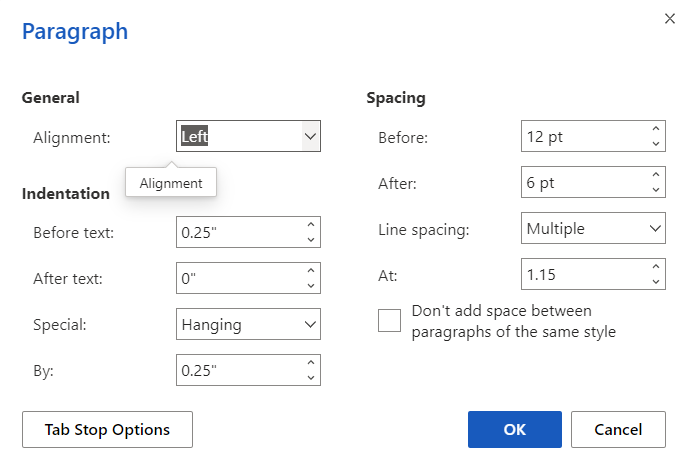The height and width of the screenshot is (469, 687).
Task: Decrease the After spacing value
Action: click(655, 190)
